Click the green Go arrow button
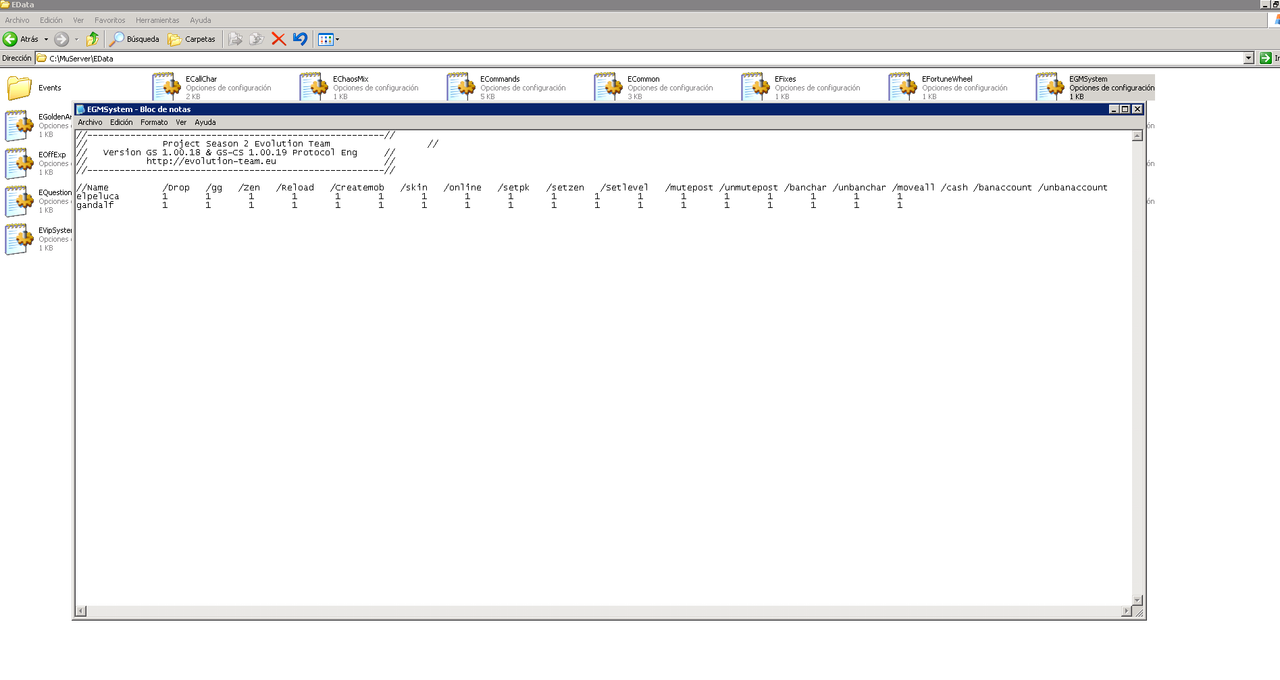The image size is (1280, 680). tap(1265, 58)
